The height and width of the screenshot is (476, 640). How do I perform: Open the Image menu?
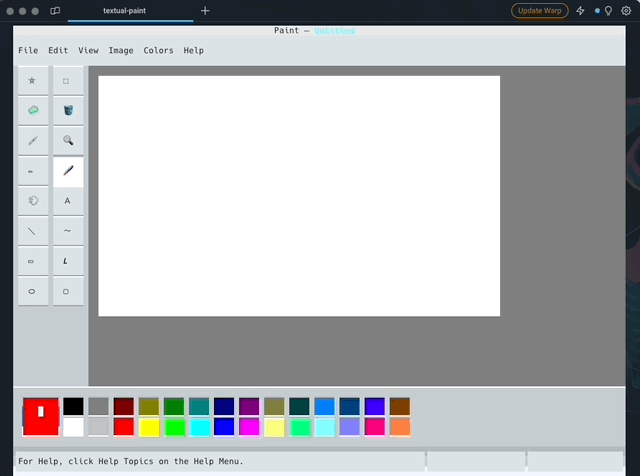coord(120,50)
